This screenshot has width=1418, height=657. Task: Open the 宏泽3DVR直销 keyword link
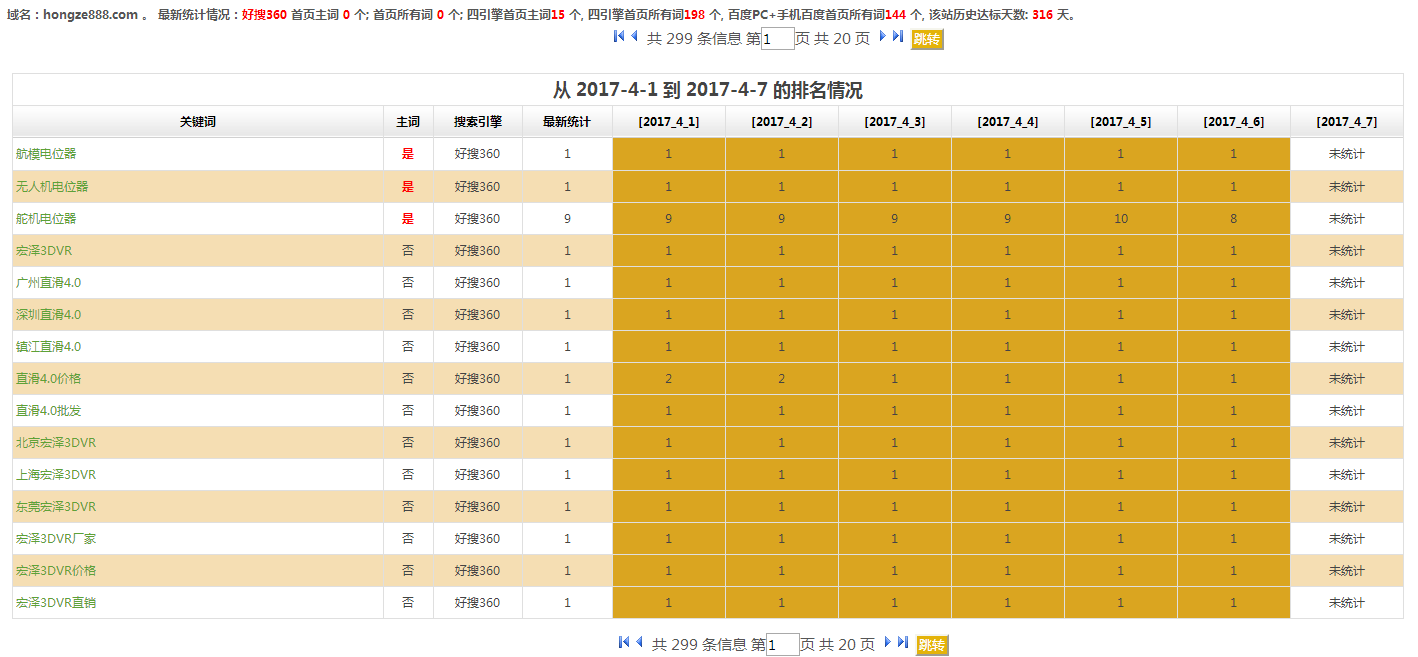[x=56, y=602]
